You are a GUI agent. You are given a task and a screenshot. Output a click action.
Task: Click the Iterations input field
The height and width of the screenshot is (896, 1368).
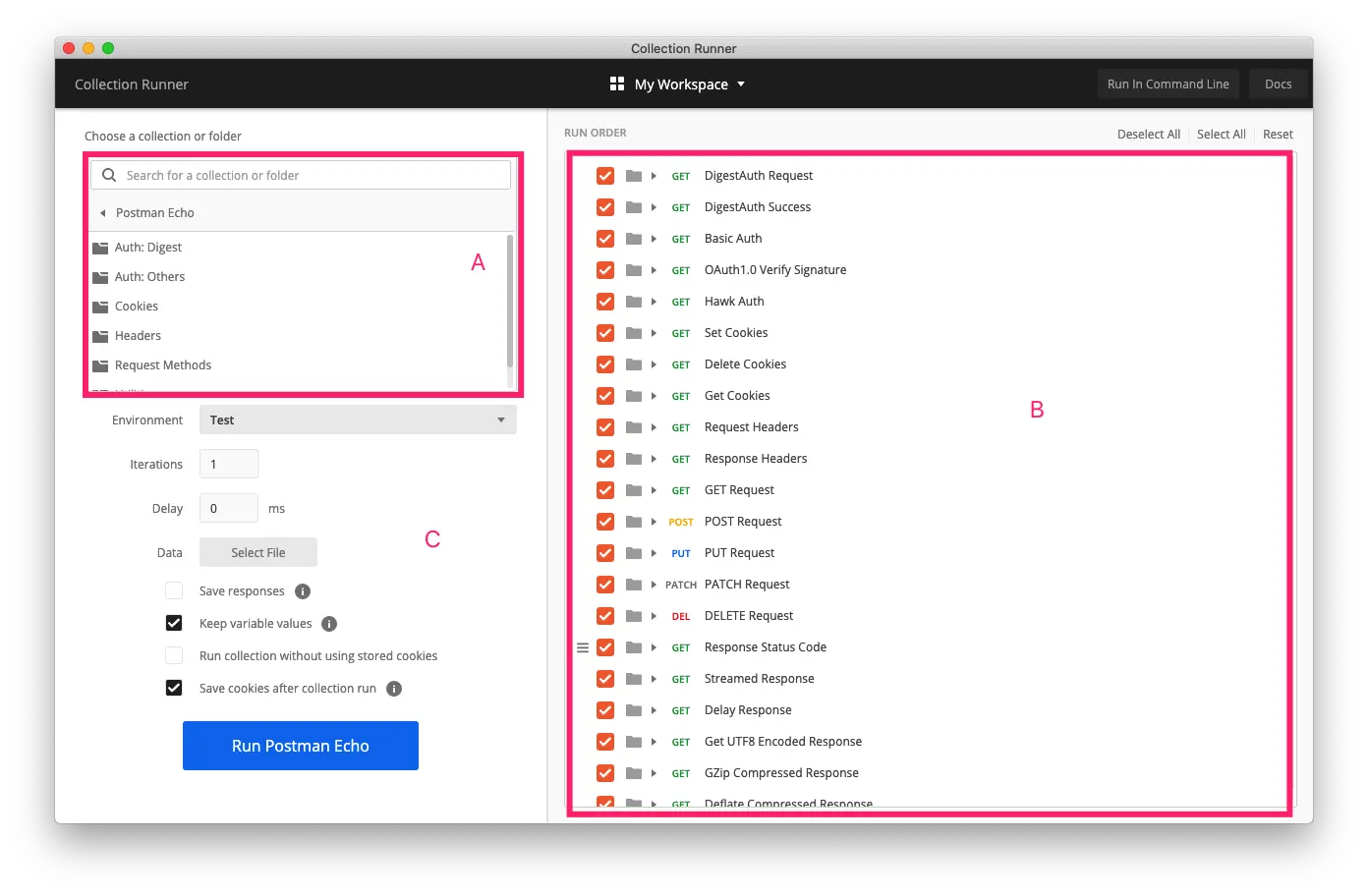(x=229, y=464)
